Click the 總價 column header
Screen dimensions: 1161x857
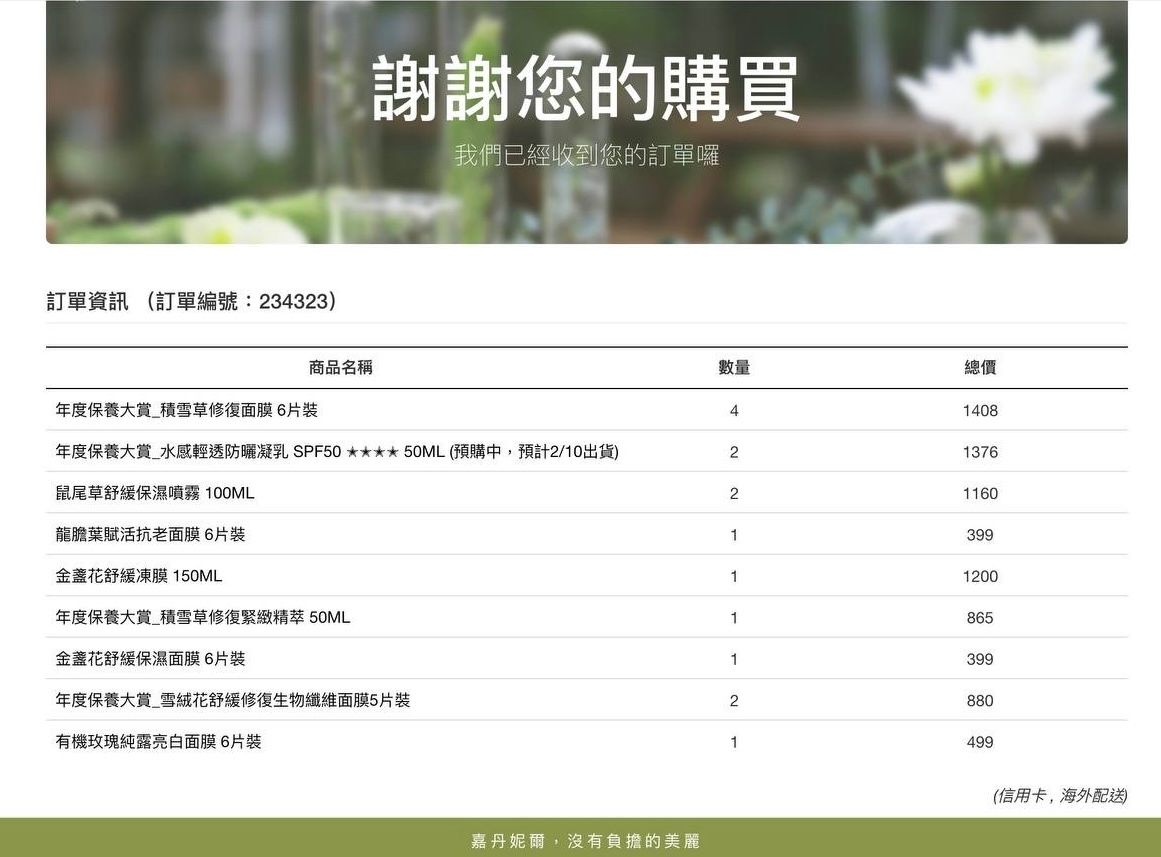[x=980, y=368]
